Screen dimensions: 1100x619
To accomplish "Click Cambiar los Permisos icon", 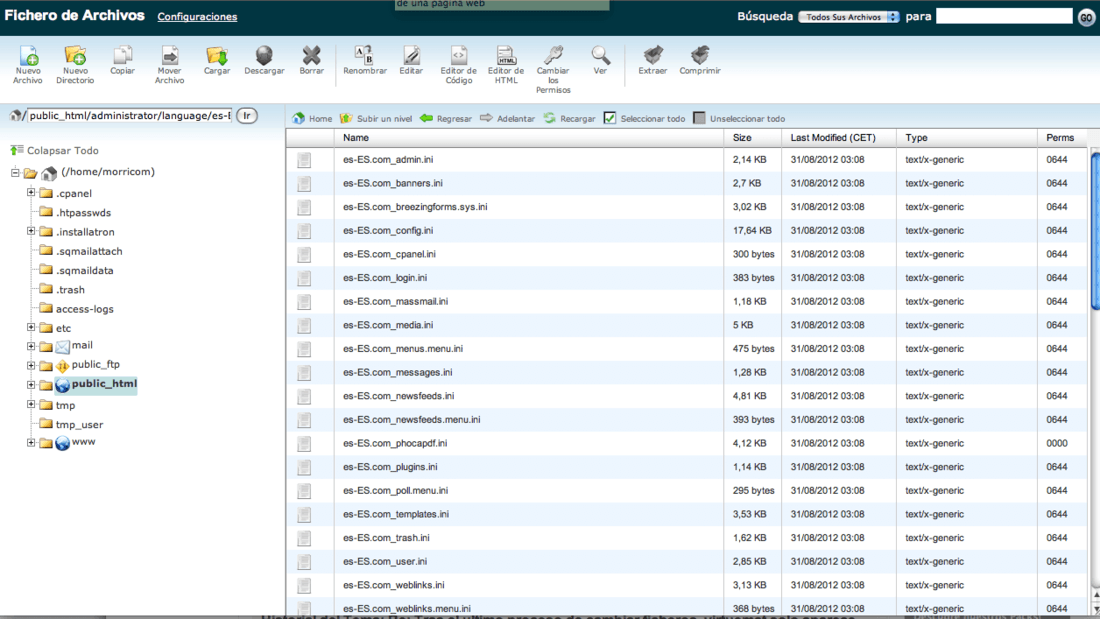I will [553, 56].
